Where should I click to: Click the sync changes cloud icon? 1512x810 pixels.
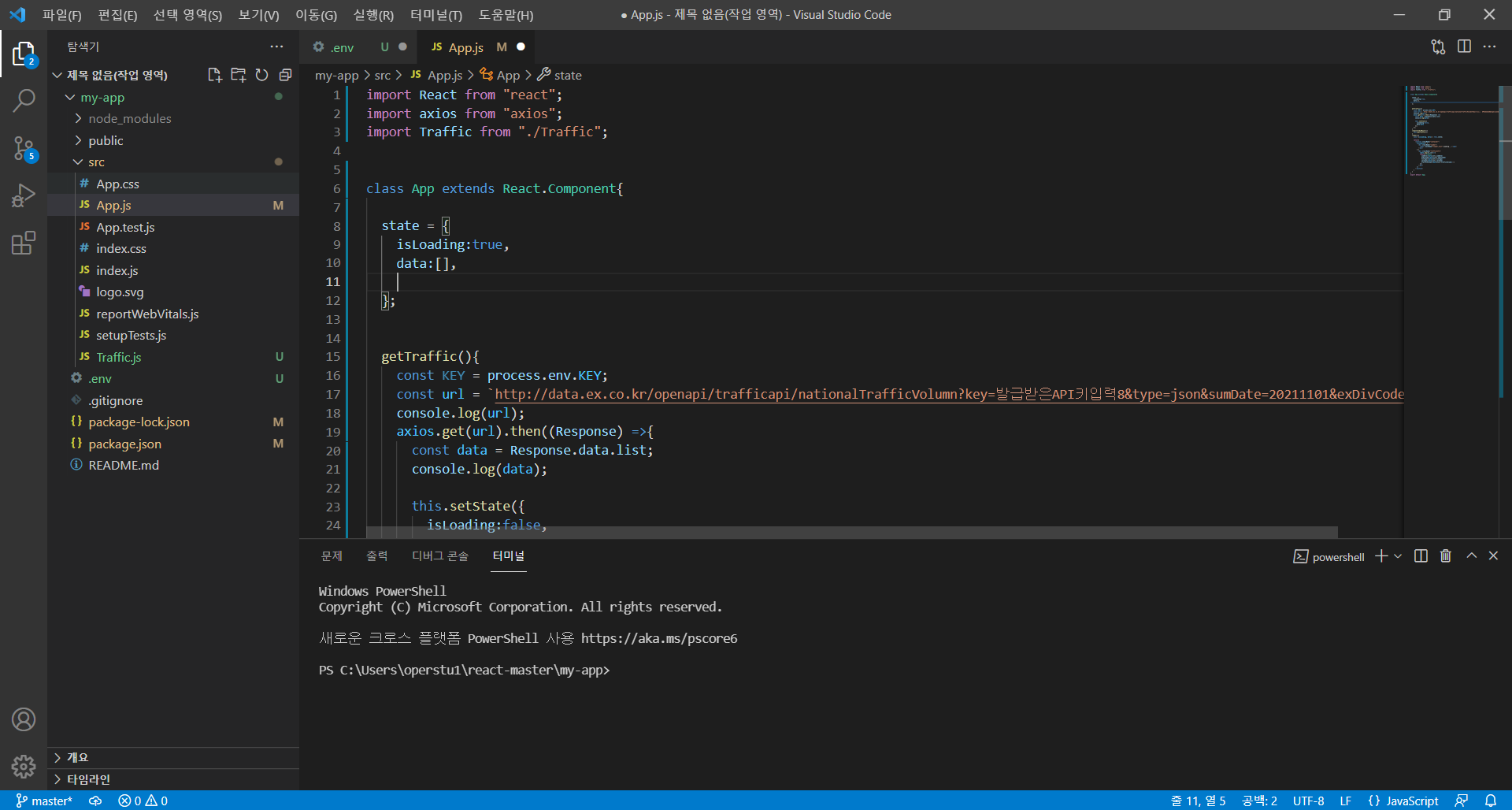[x=95, y=801]
